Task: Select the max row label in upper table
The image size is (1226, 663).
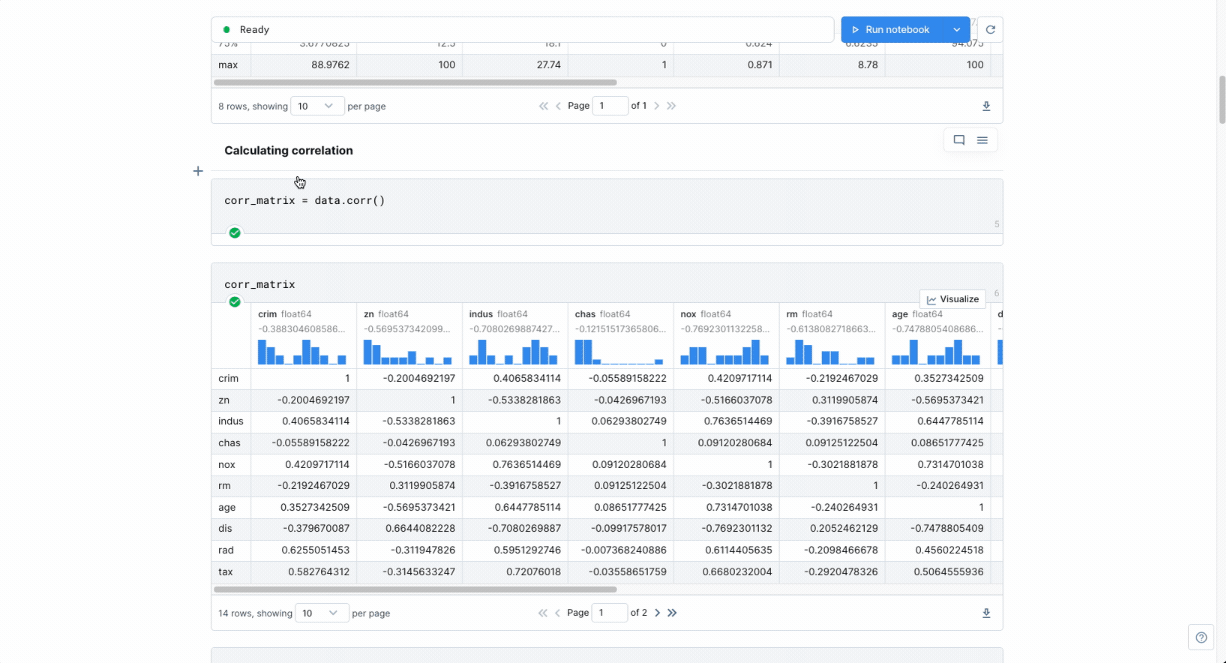Action: click(x=228, y=65)
